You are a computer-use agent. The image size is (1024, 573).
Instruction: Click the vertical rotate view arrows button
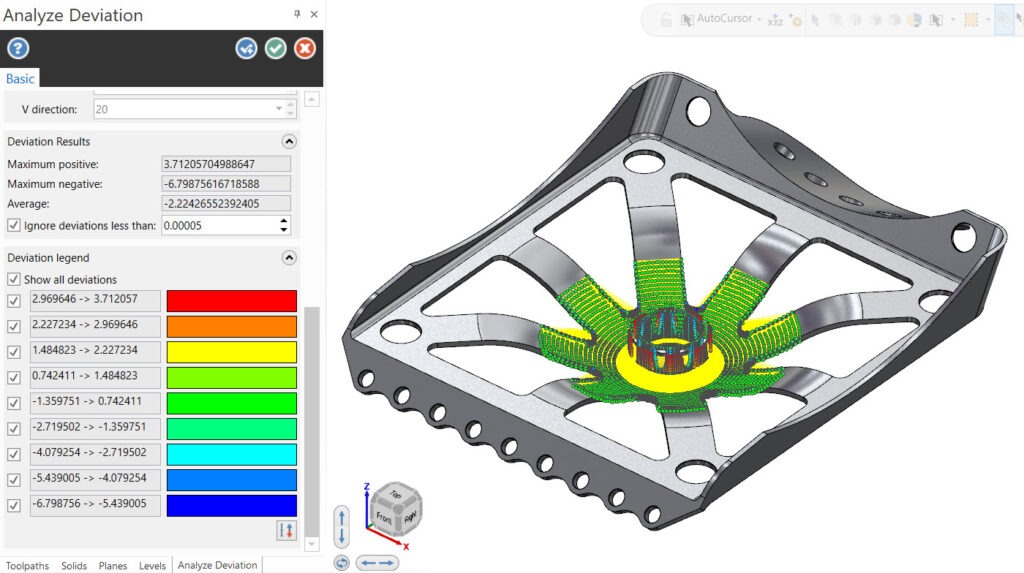(342, 525)
